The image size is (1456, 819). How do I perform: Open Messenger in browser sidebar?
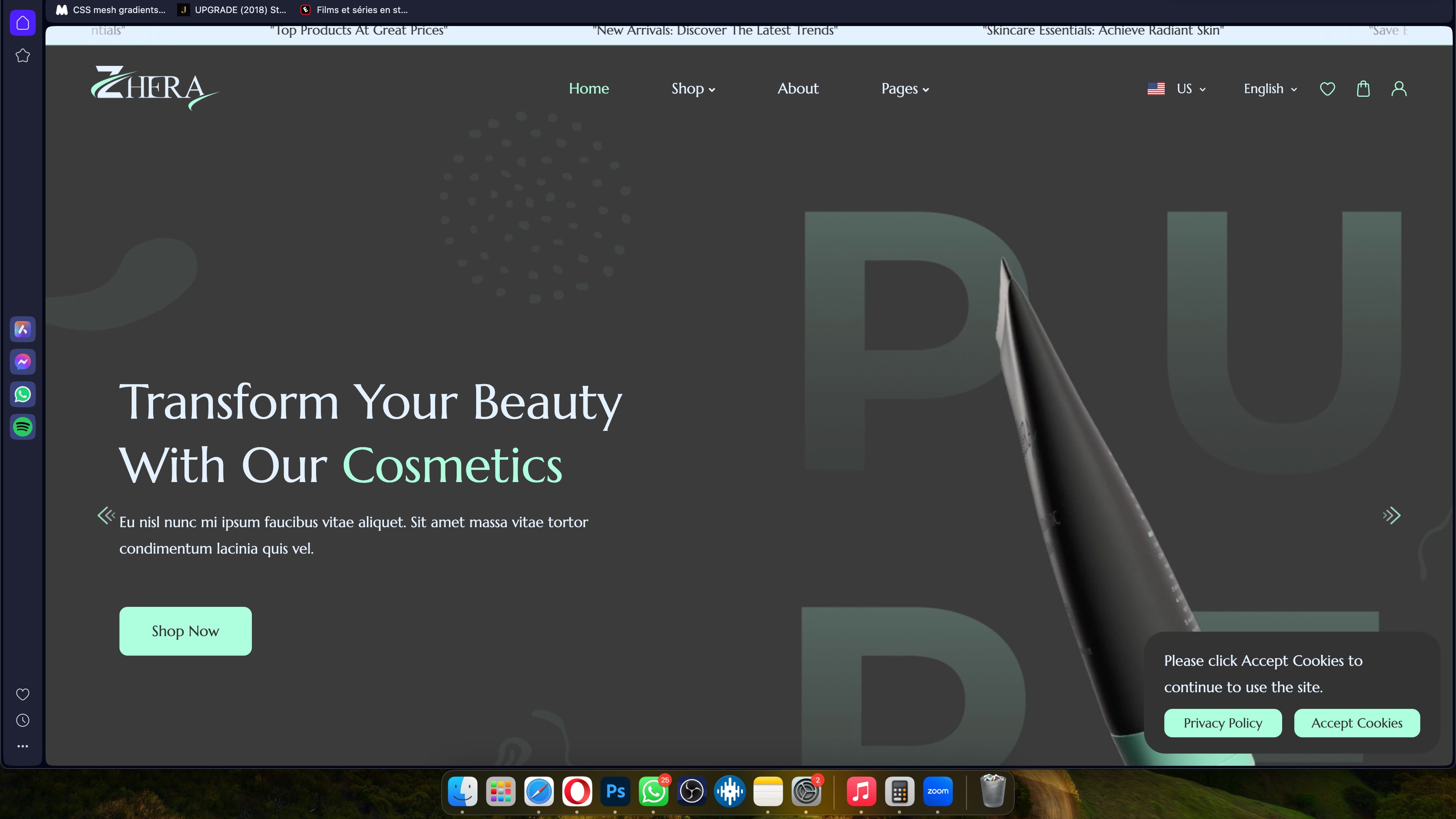[23, 362]
